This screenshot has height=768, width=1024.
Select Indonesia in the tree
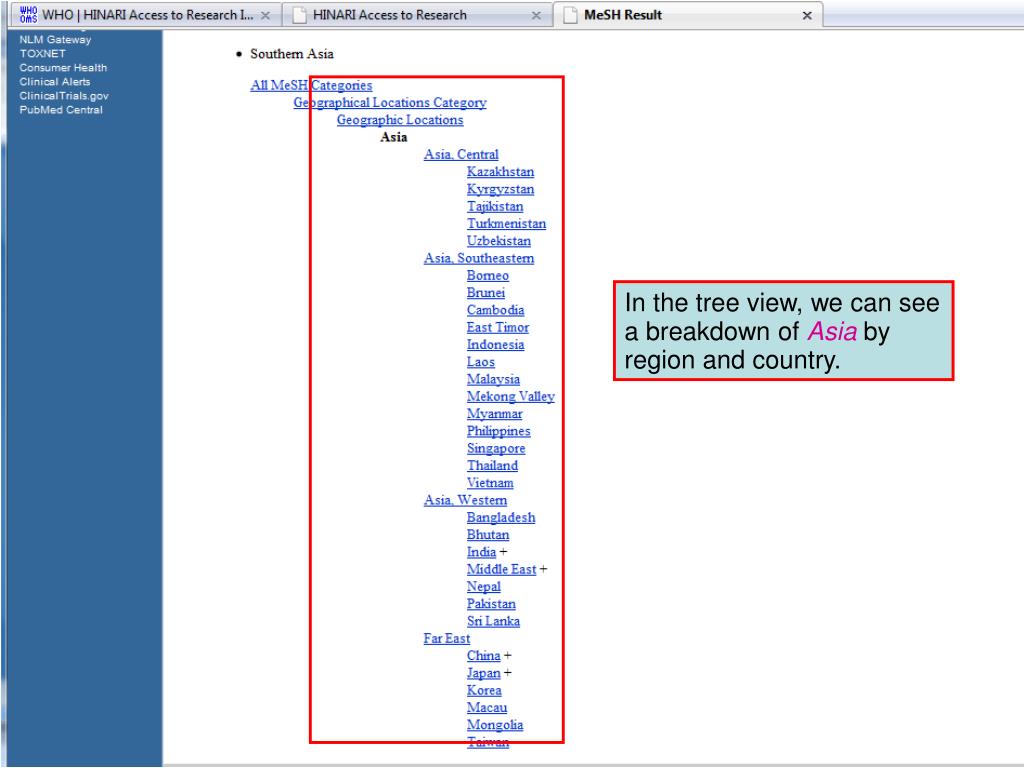496,345
